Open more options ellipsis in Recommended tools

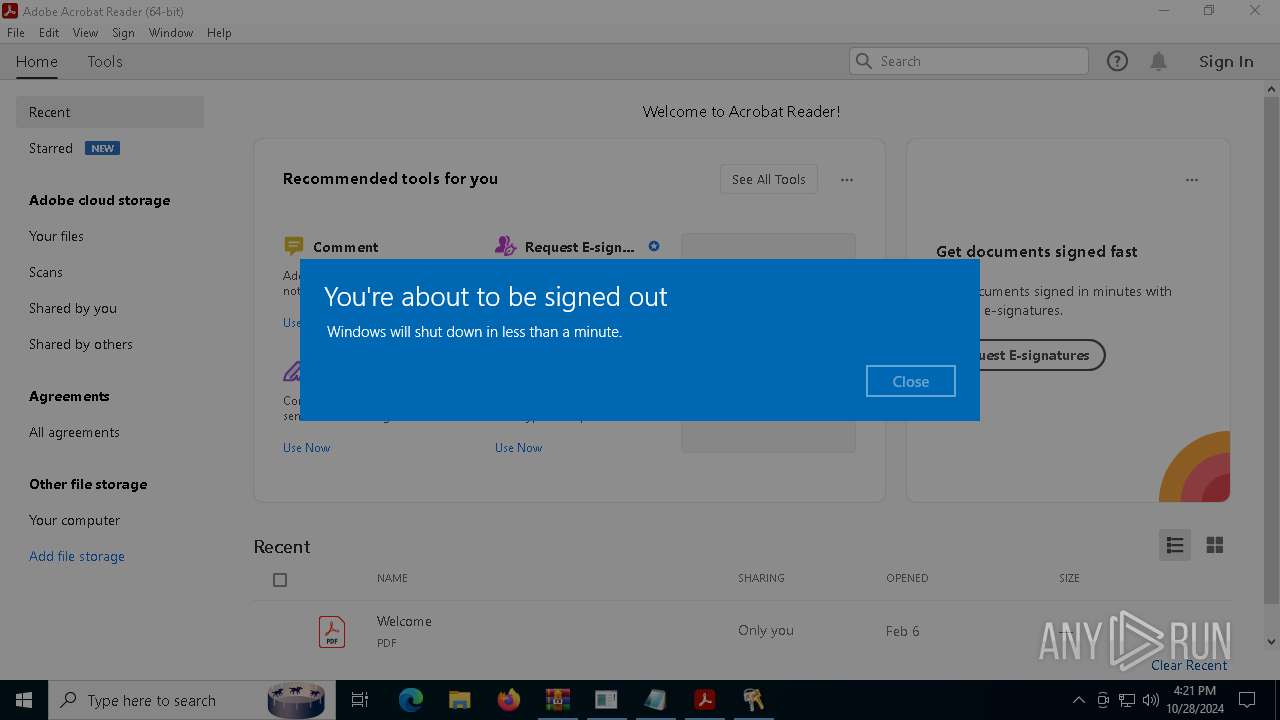(847, 180)
